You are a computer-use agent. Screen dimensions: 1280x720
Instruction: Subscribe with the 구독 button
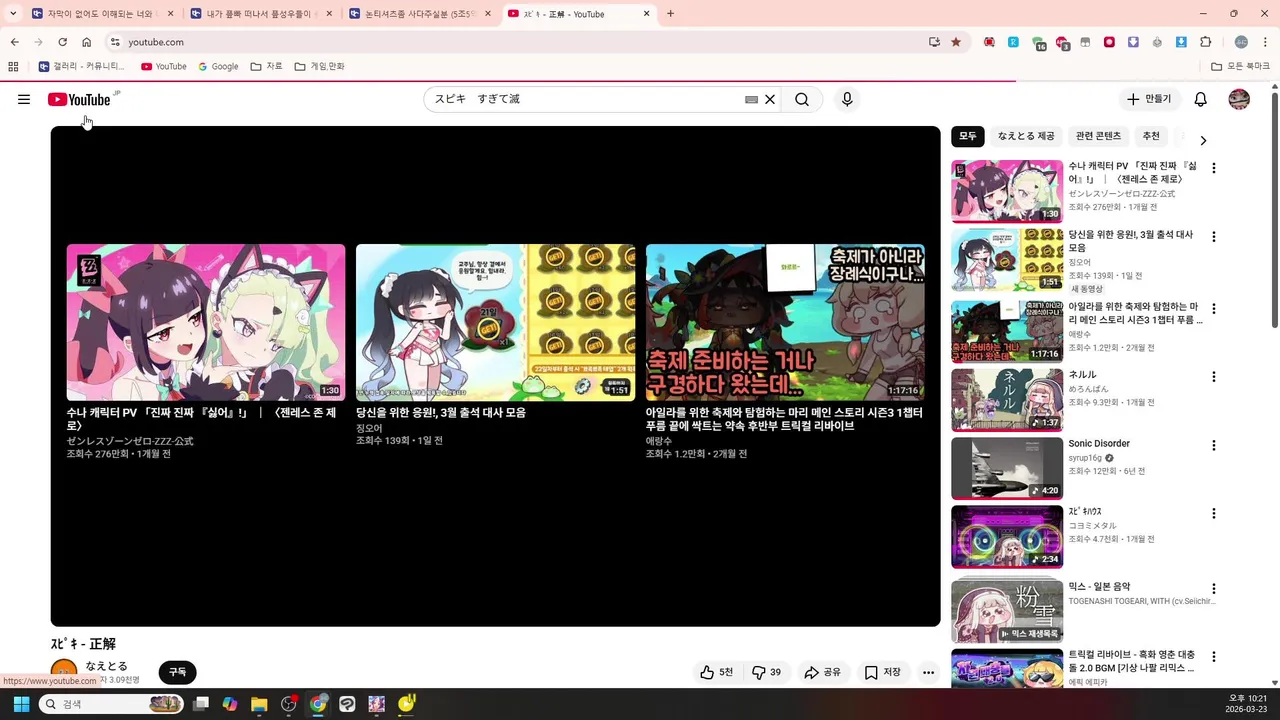tap(177, 672)
